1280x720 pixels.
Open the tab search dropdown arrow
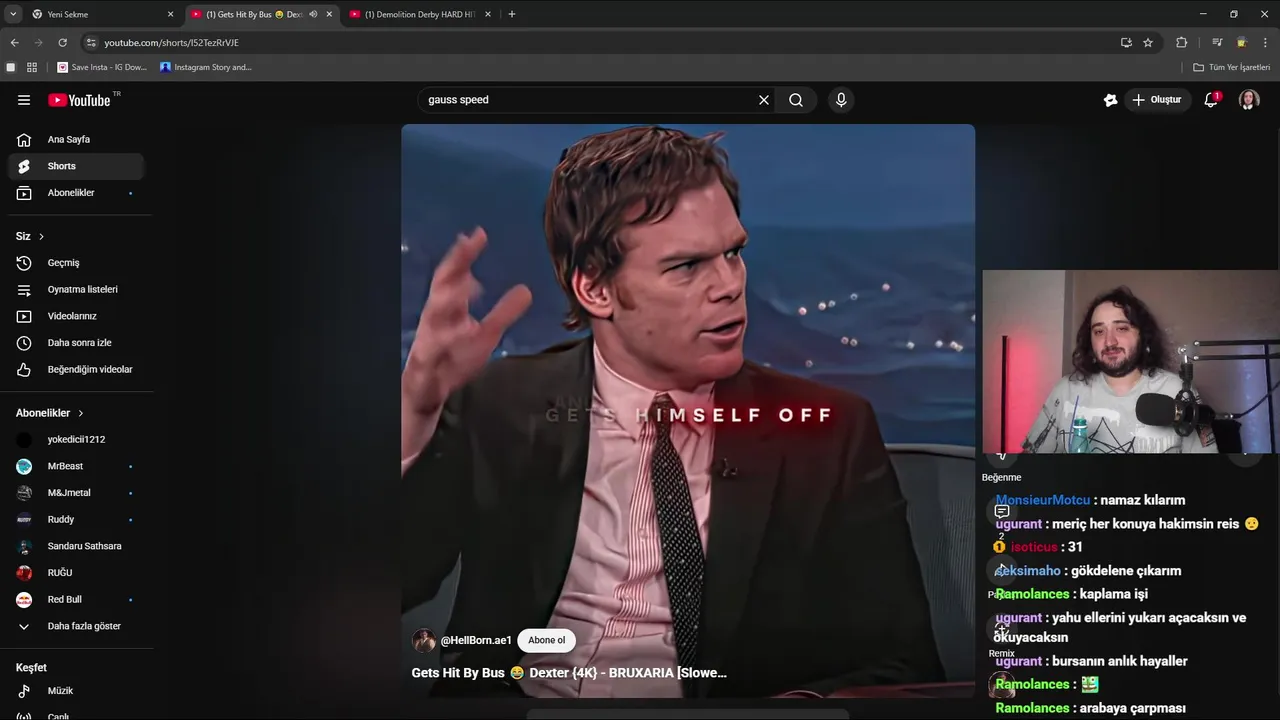13,14
